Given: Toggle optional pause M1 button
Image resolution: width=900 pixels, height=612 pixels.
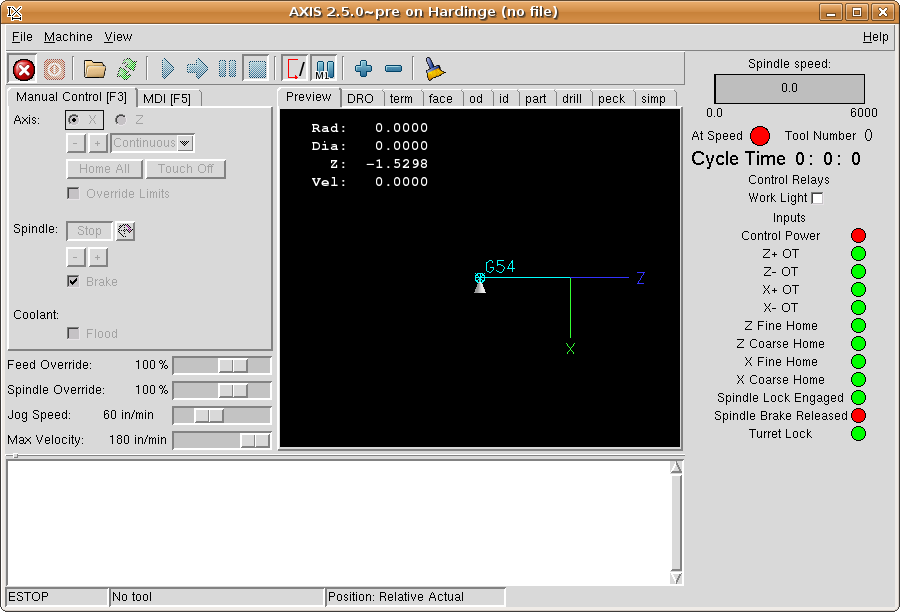Looking at the screenshot, I should 324,69.
